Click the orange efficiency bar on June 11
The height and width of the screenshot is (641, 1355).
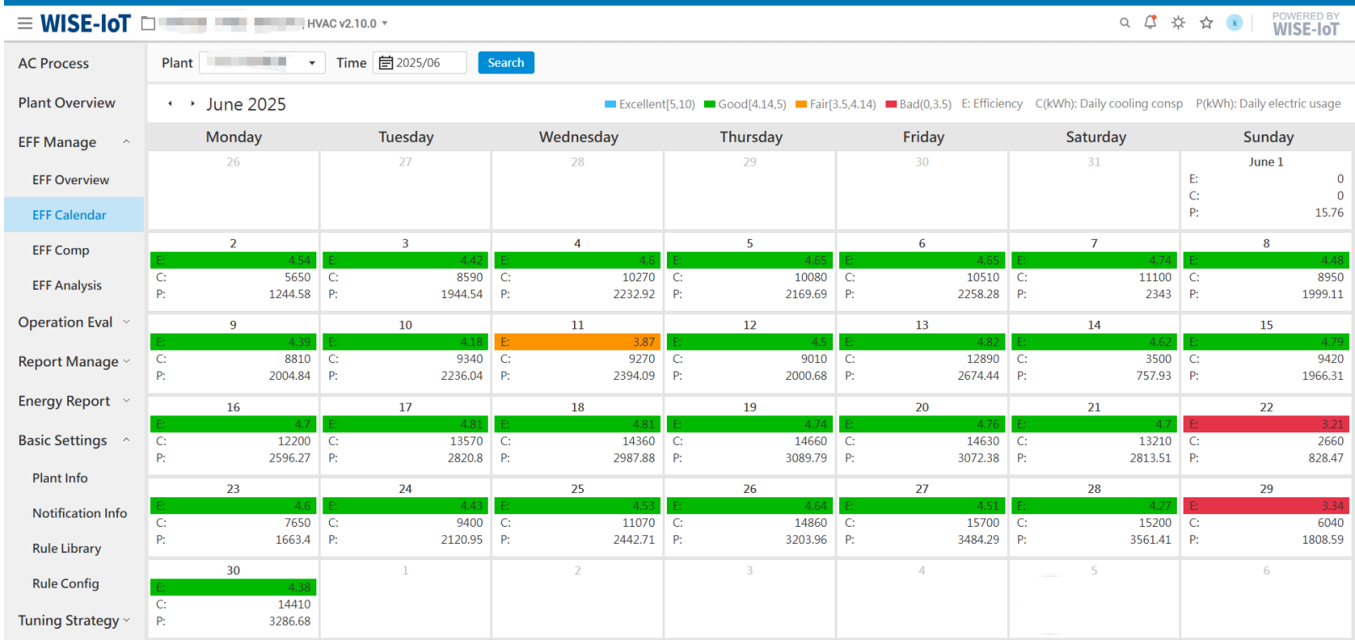[x=577, y=342]
